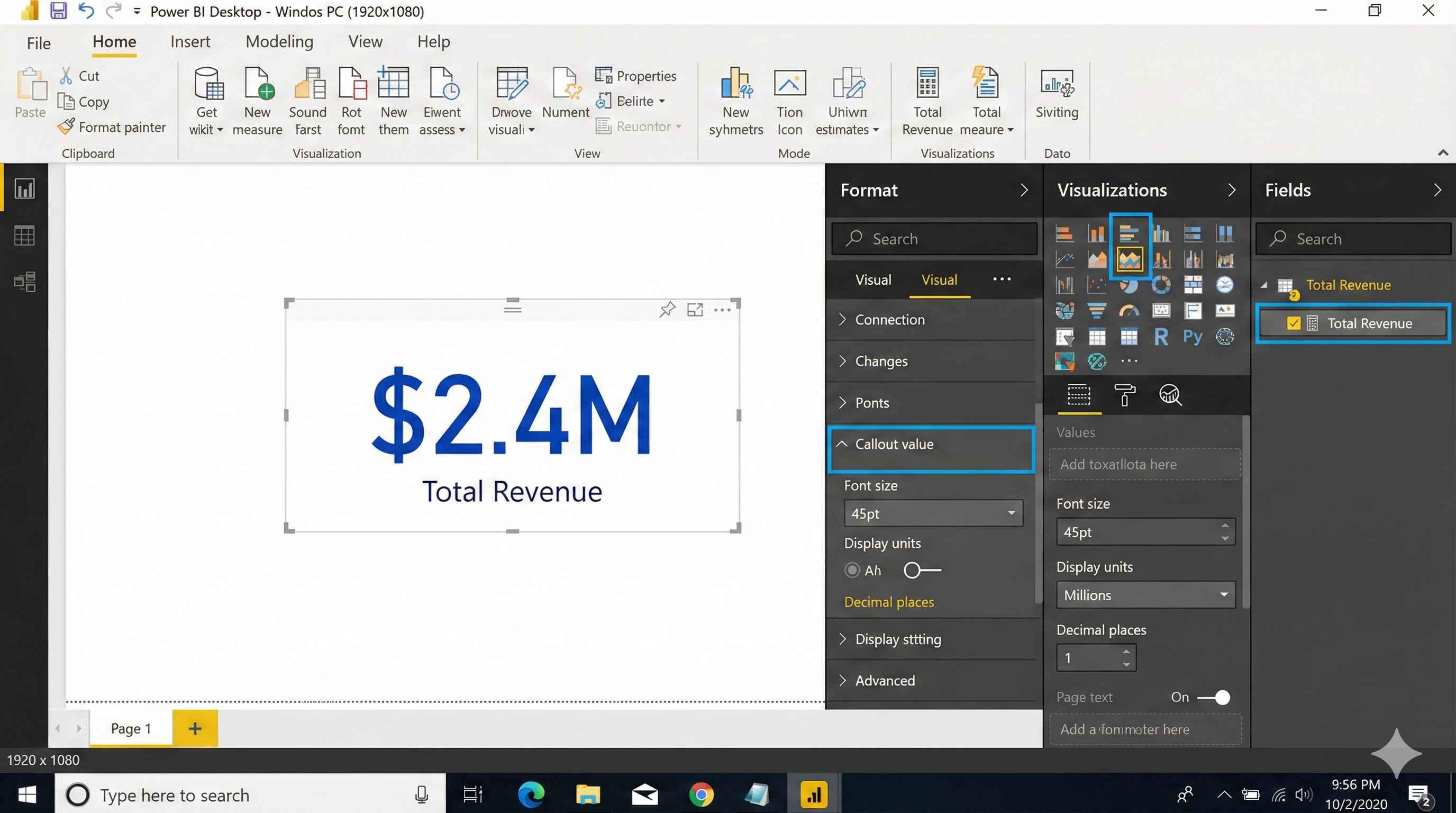Open the Analytics magnifier icon
The image size is (1456, 813).
pos(1169,395)
